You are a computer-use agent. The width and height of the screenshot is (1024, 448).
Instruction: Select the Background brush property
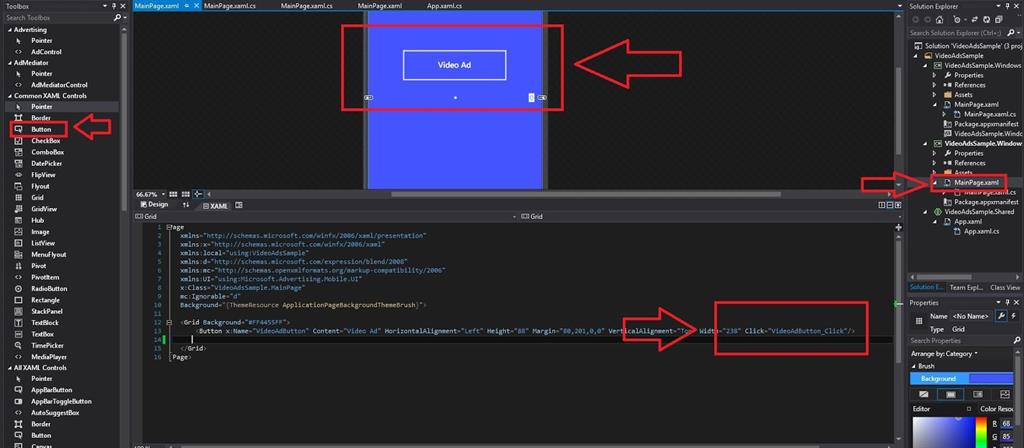938,379
